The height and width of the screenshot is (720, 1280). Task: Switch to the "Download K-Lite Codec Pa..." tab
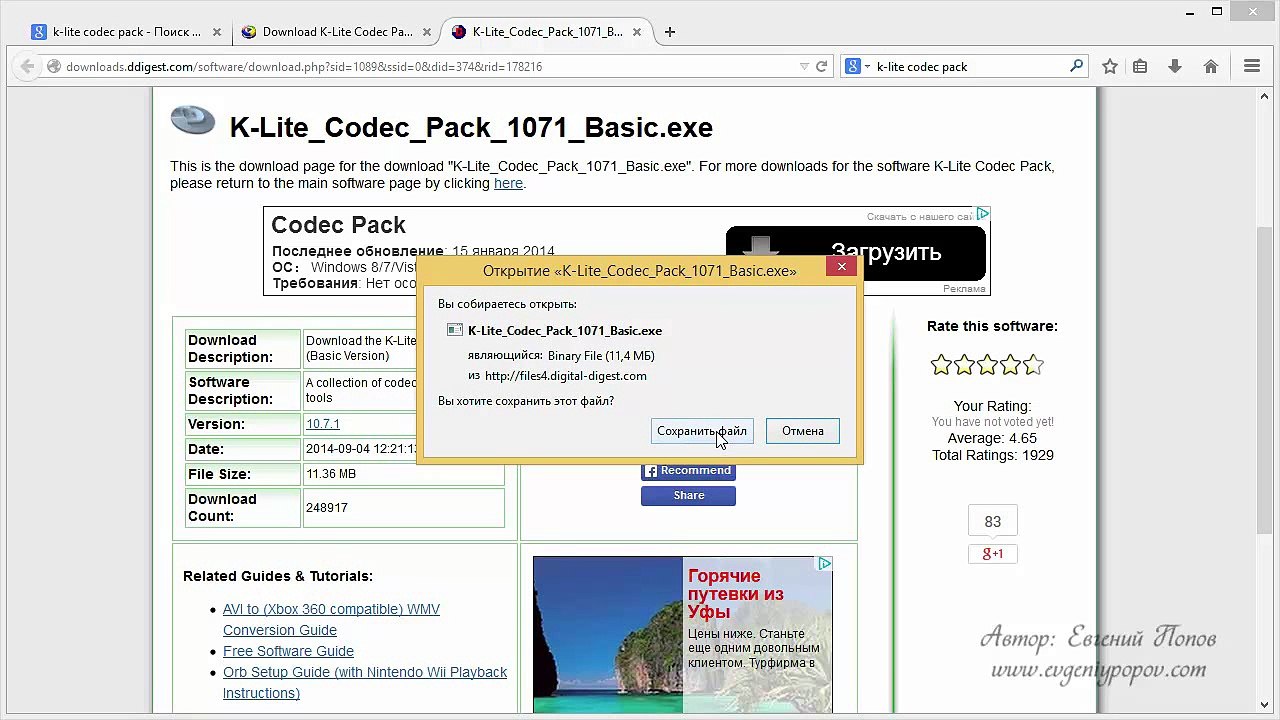[336, 32]
